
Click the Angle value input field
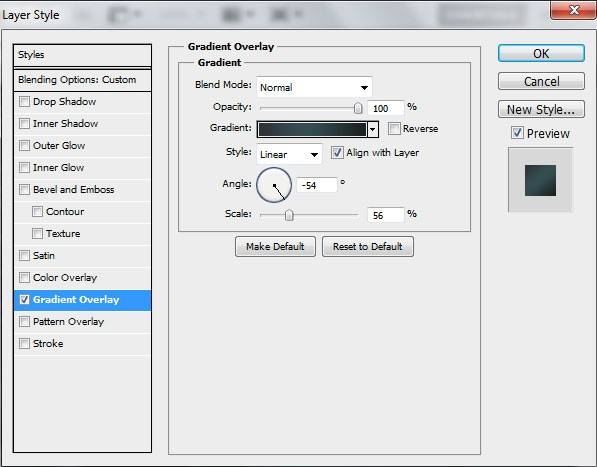317,185
